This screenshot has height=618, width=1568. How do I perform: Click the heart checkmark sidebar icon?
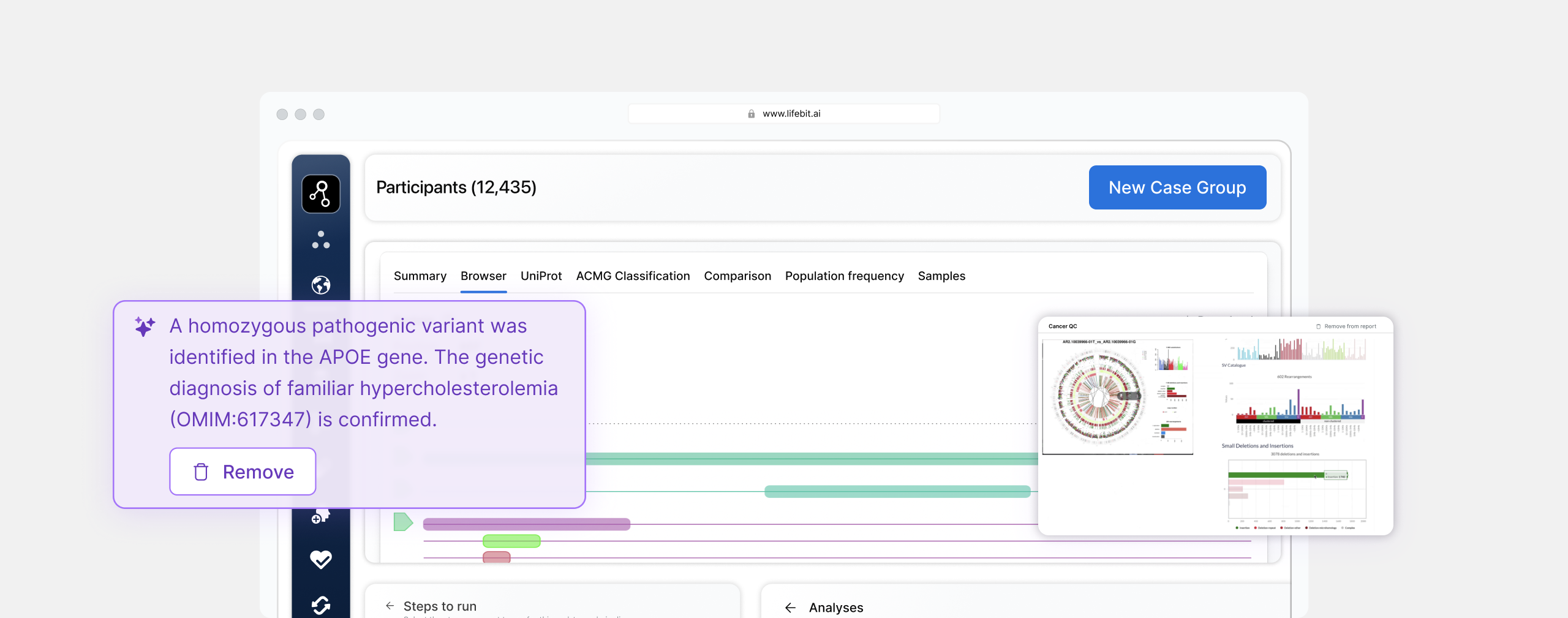320,559
